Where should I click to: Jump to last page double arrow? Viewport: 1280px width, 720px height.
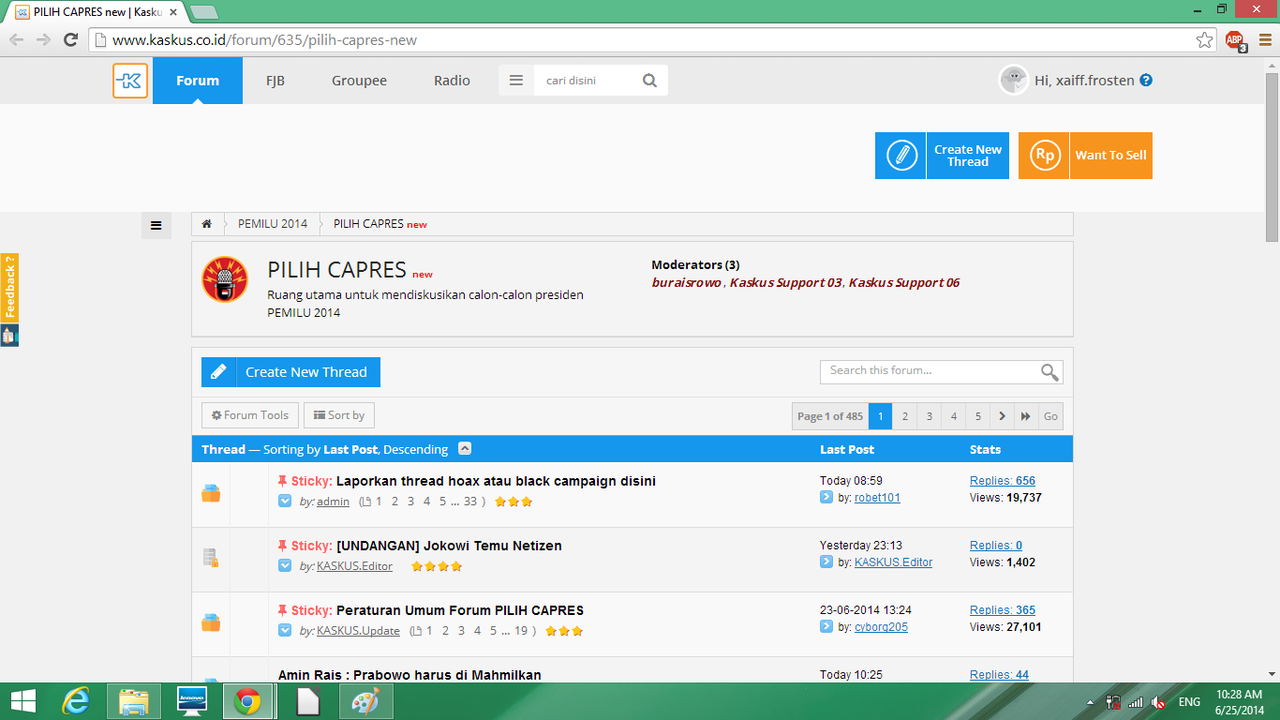click(x=1026, y=416)
